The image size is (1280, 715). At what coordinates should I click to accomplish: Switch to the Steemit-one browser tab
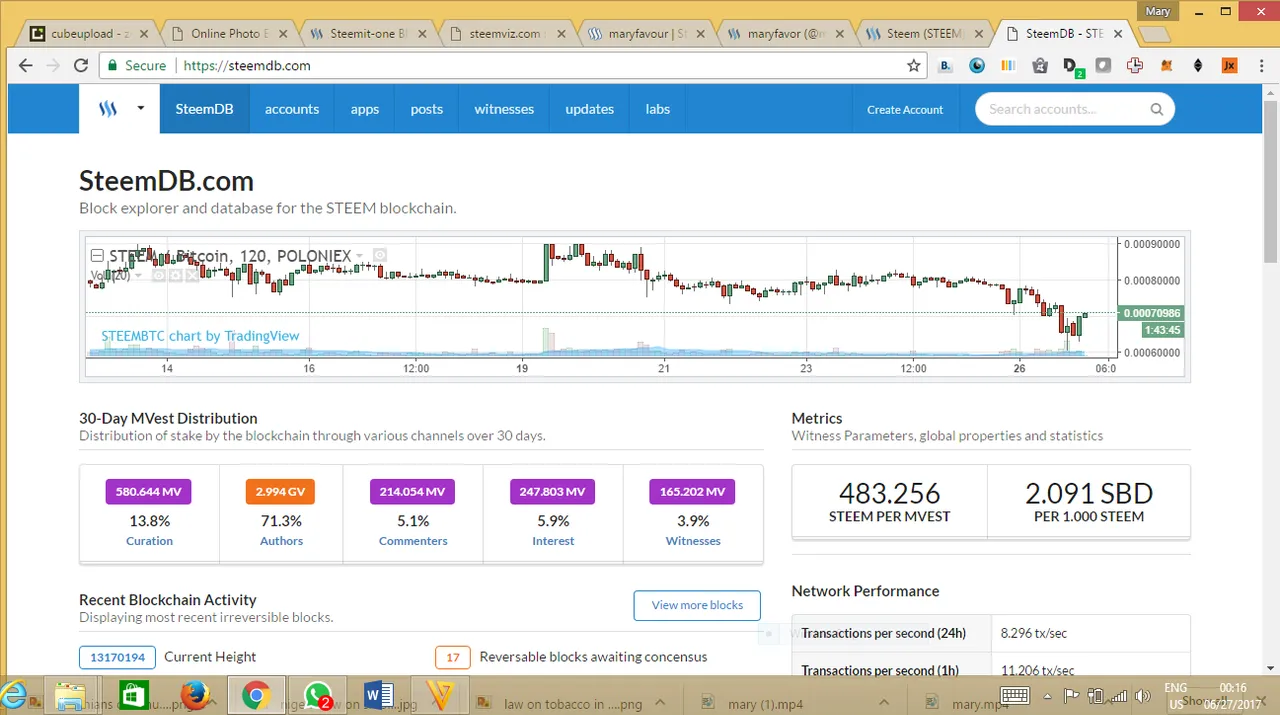point(366,33)
